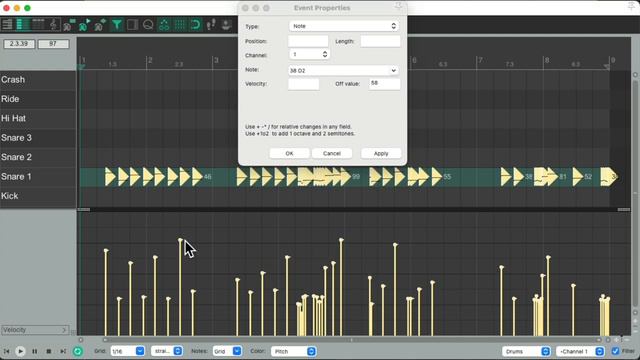The image size is (640, 360).
Task: Click the Off value field showing 58
Action: tap(384, 84)
